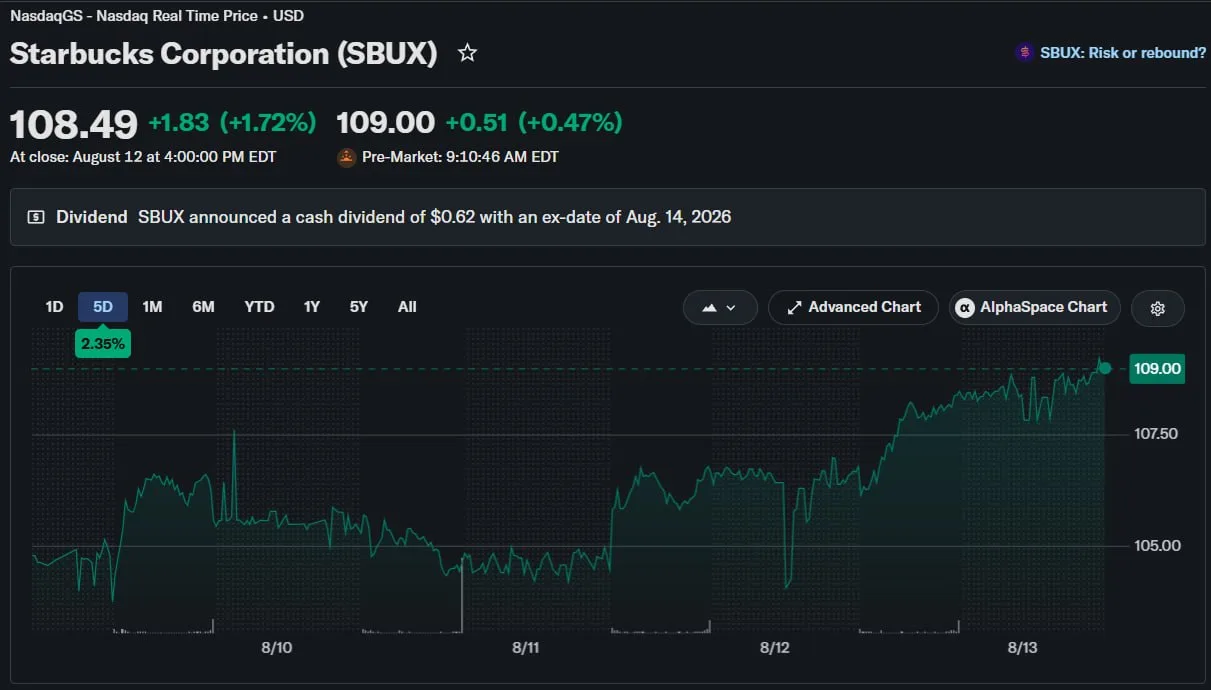Click the 2.35% change badge
This screenshot has width=1211, height=690.
pos(103,343)
